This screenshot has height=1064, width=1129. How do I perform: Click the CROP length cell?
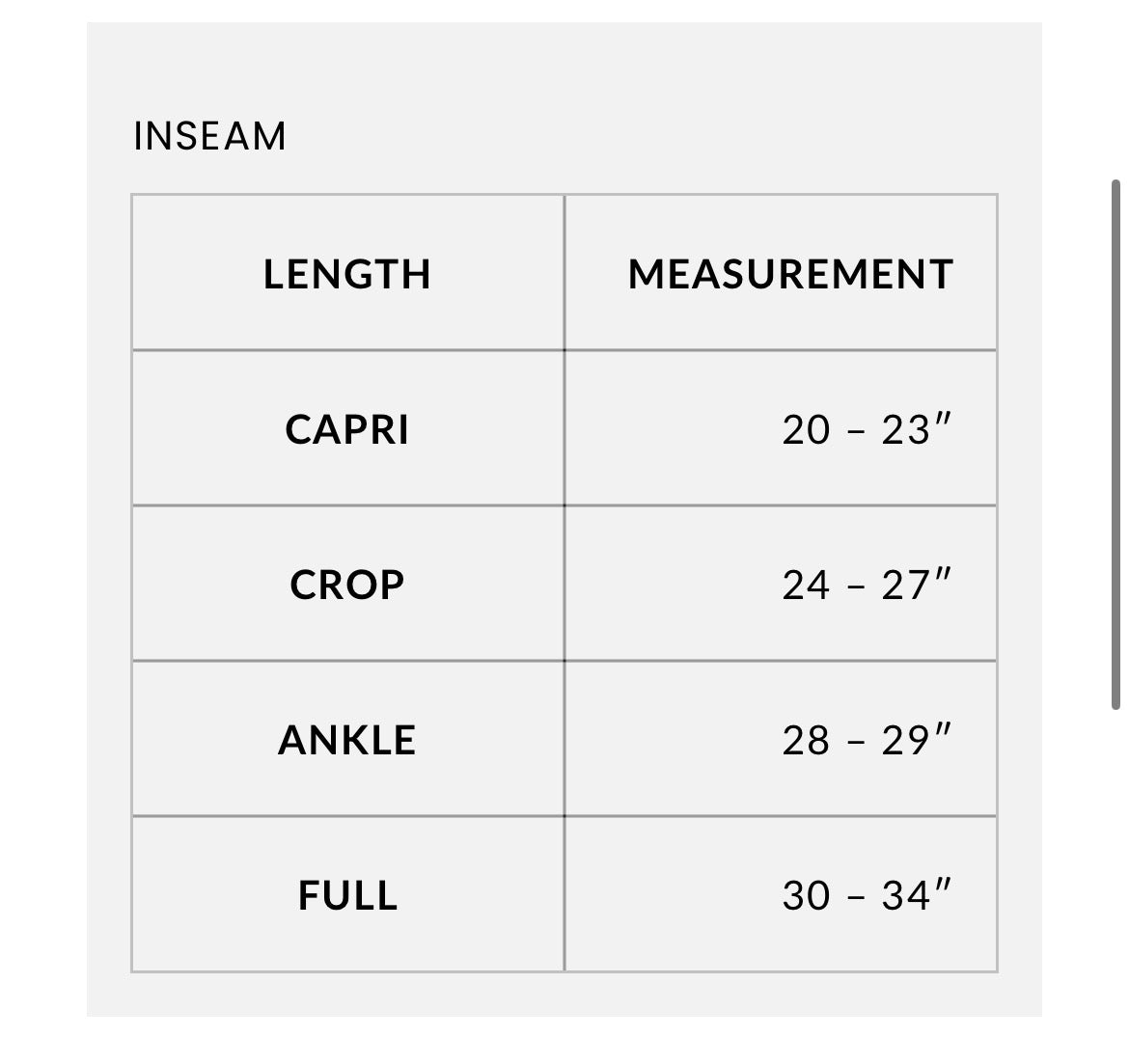click(x=347, y=584)
